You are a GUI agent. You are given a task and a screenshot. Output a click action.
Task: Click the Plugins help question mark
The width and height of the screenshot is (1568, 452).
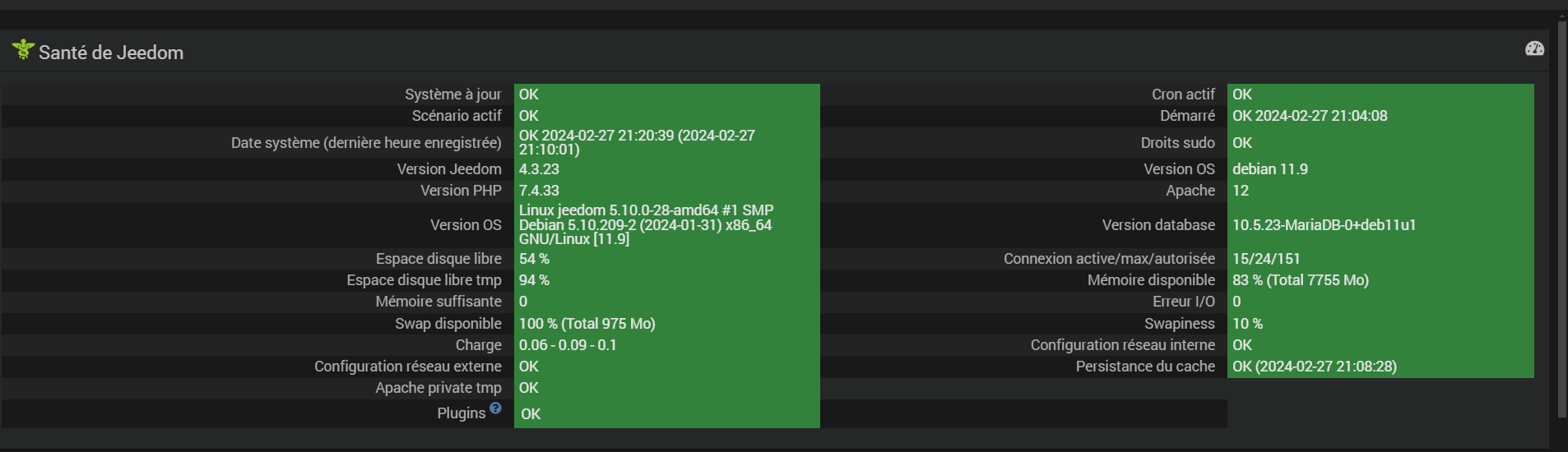pyautogui.click(x=495, y=408)
